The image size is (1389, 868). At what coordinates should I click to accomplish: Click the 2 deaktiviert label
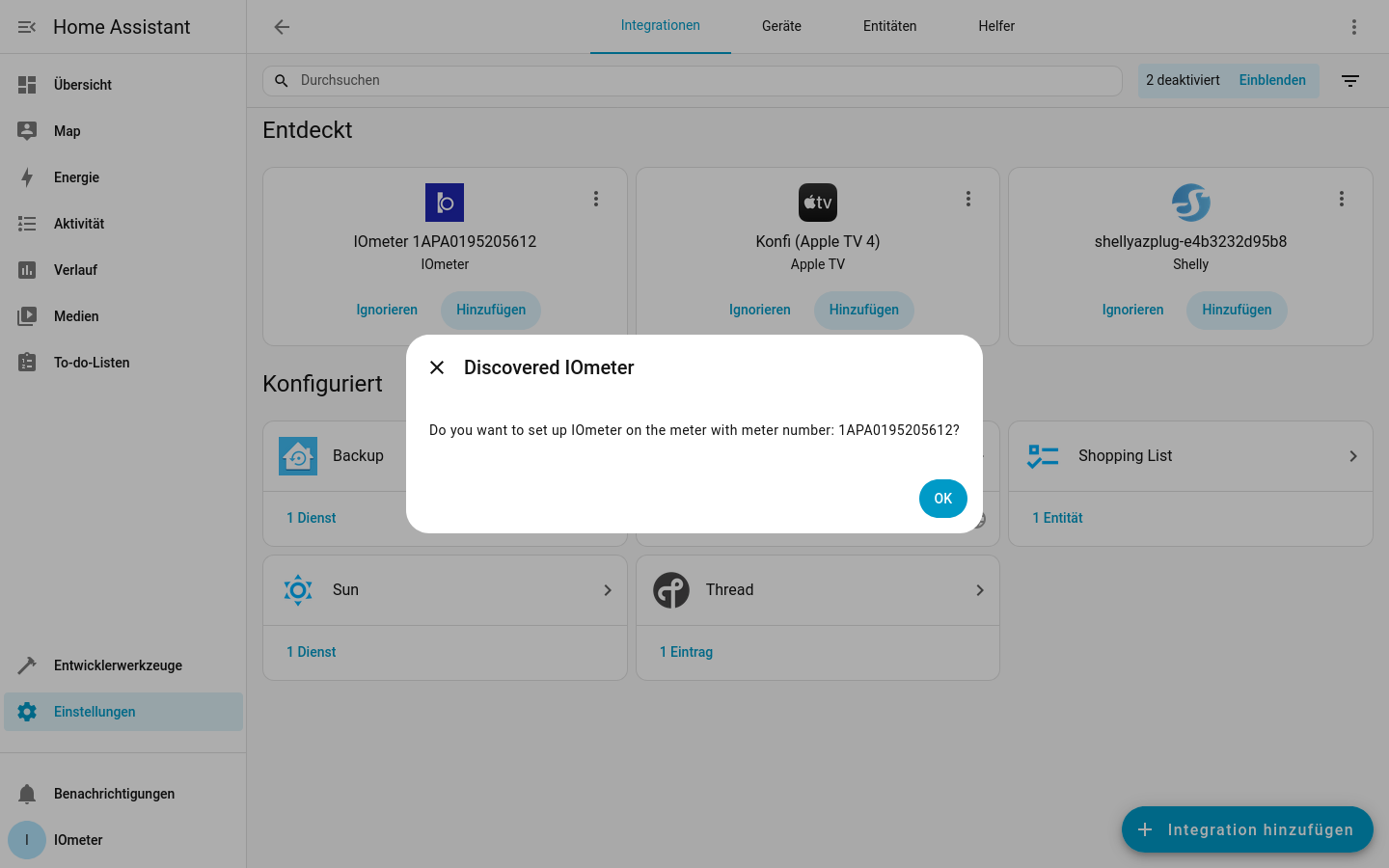(1183, 81)
